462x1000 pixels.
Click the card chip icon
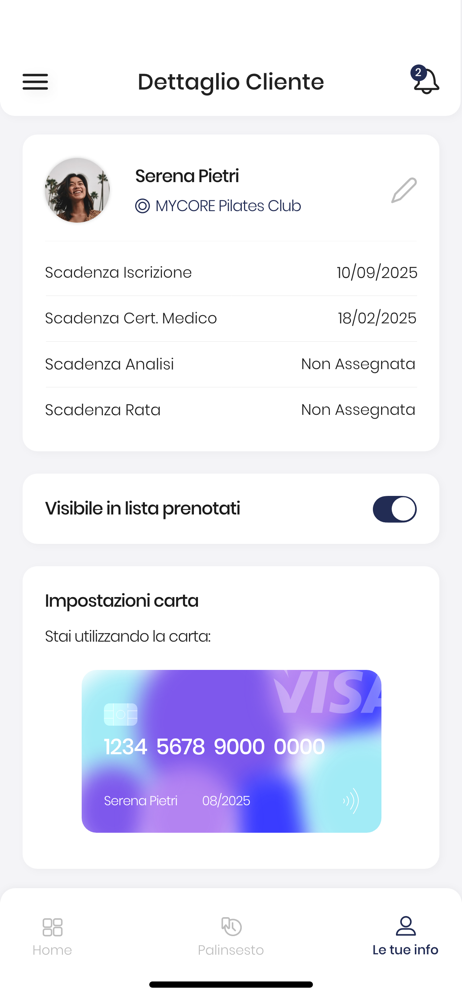coord(121,714)
